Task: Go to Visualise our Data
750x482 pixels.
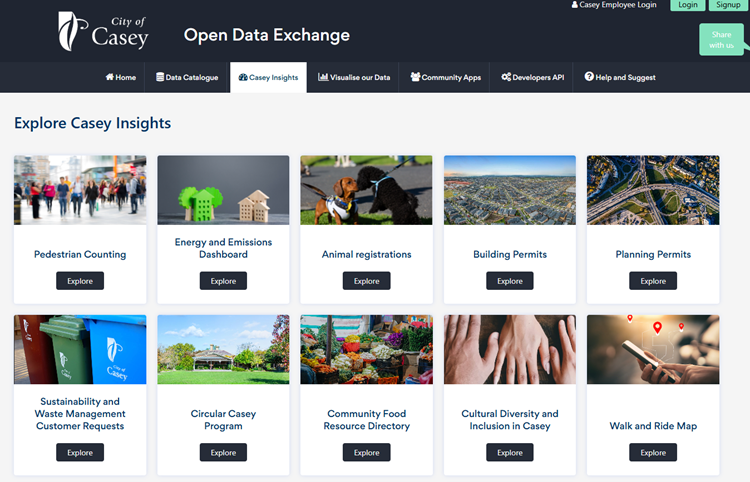Action: (354, 77)
